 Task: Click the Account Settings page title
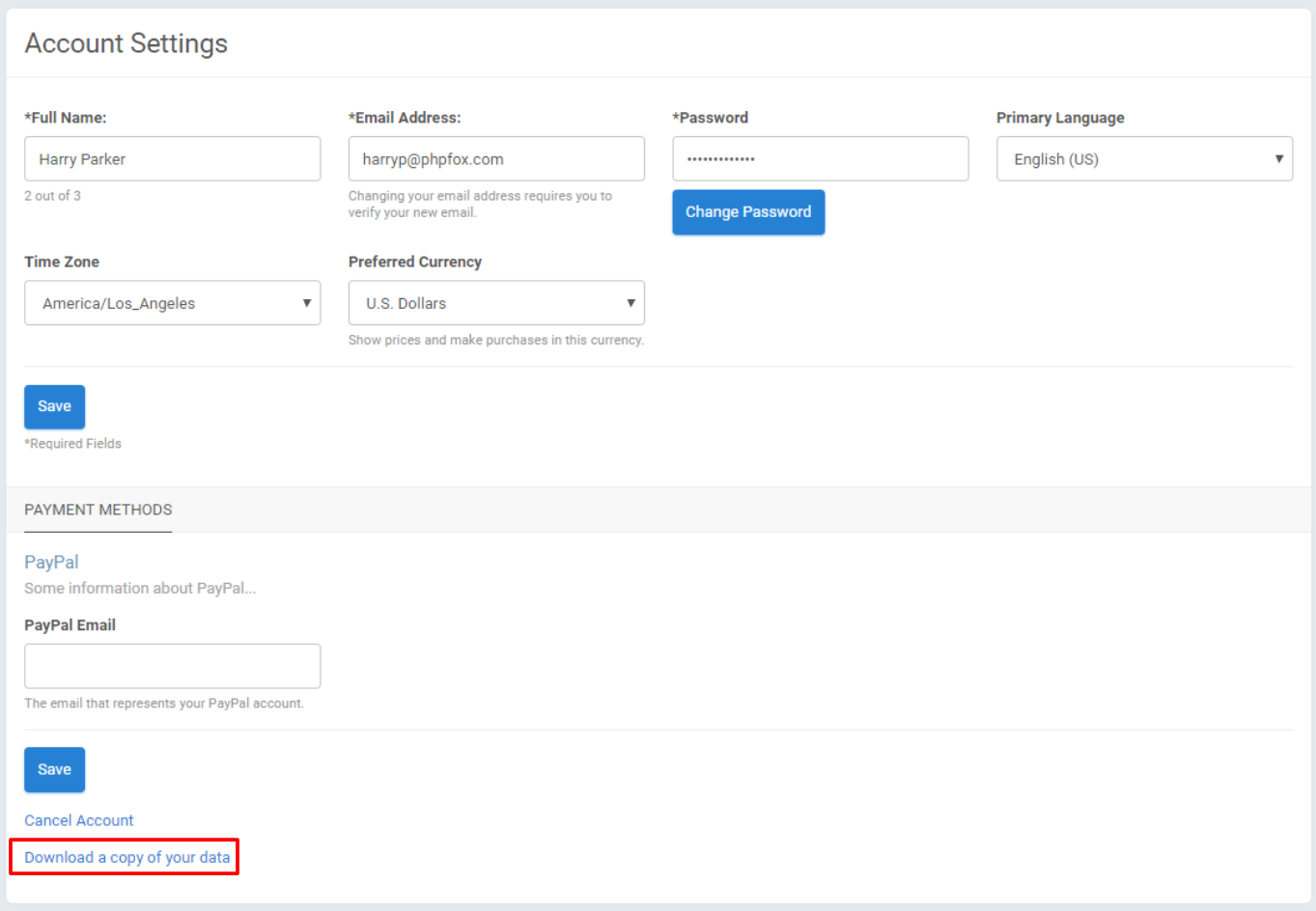point(126,43)
